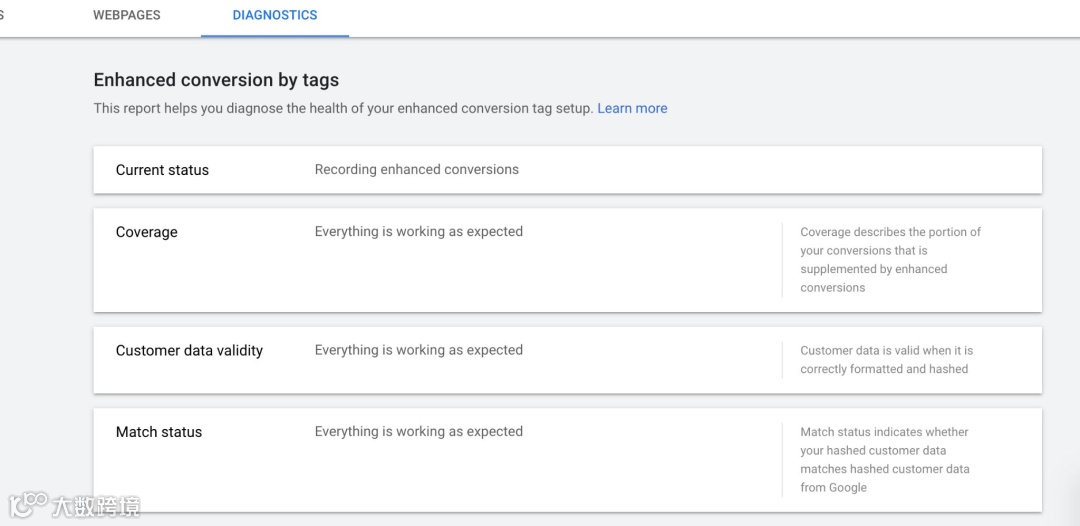Select the DIAGNOSTICS tab

(275, 16)
